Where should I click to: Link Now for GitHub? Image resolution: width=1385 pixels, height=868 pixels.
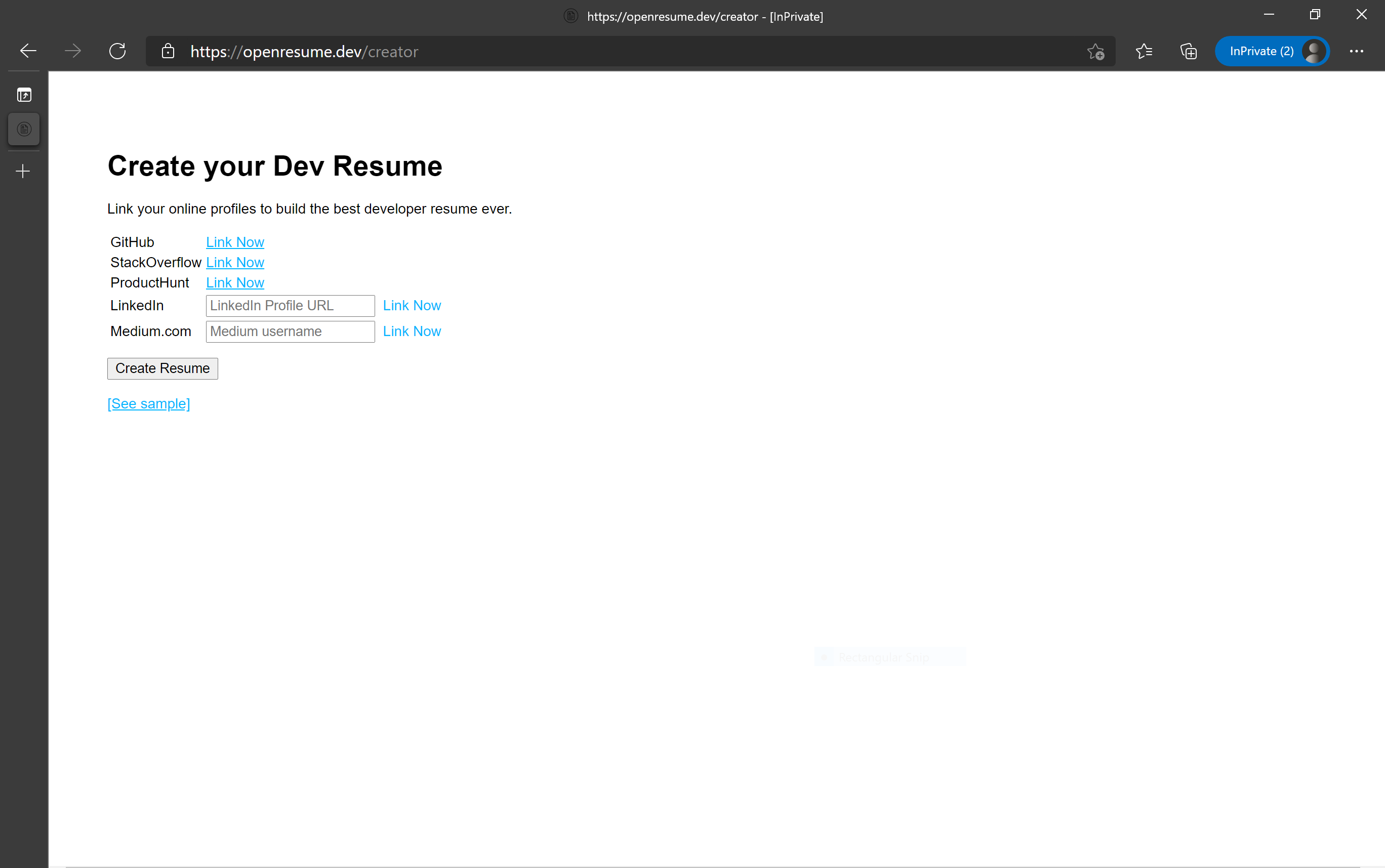point(234,242)
